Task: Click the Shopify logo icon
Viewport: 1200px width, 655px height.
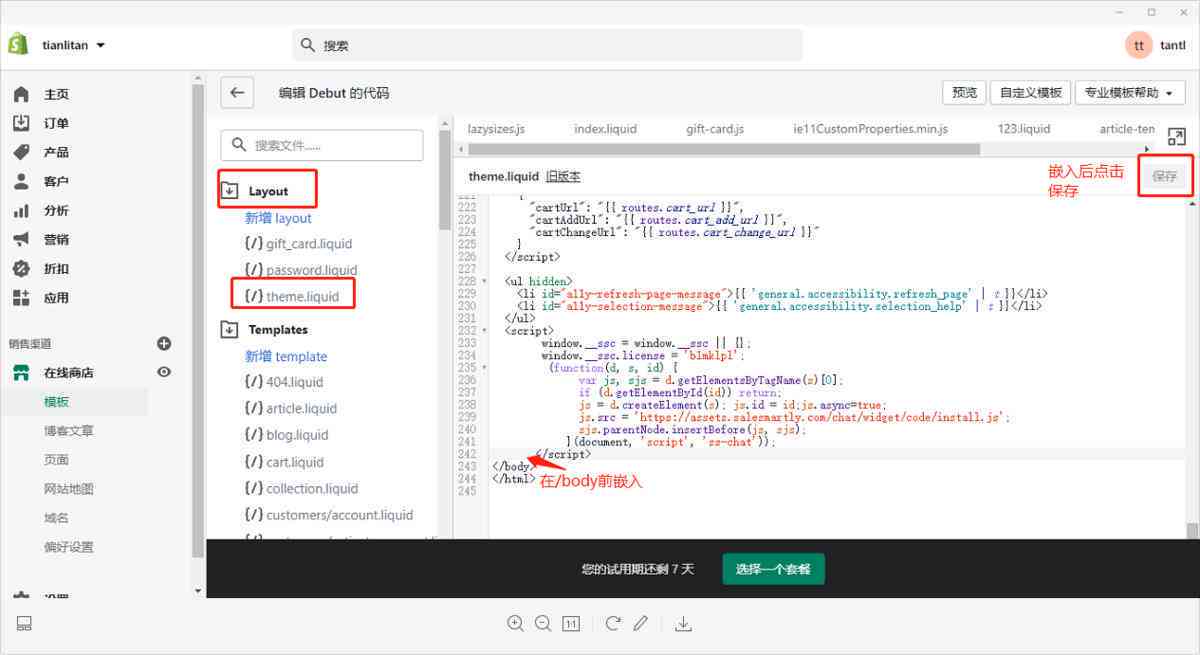Action: coord(18,45)
